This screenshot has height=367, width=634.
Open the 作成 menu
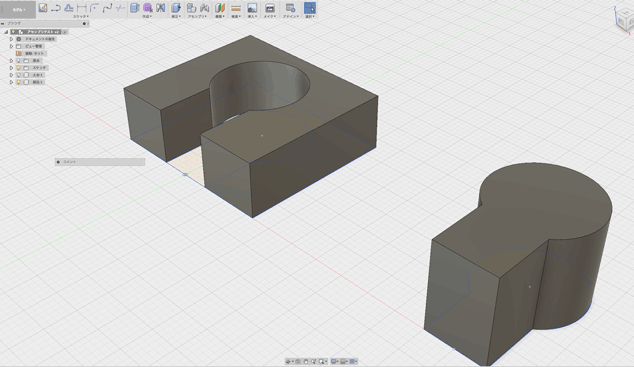click(147, 16)
